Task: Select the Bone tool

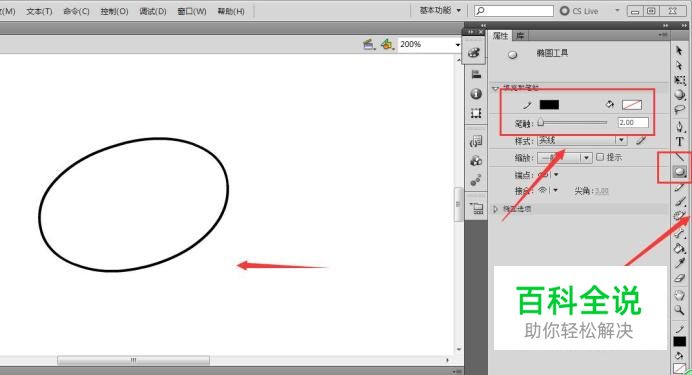Action: 680,234
